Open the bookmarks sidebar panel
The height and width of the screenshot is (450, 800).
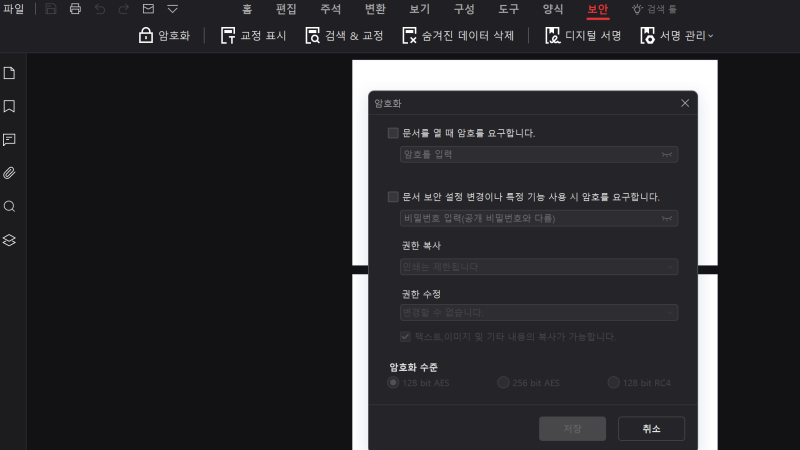tap(9, 106)
